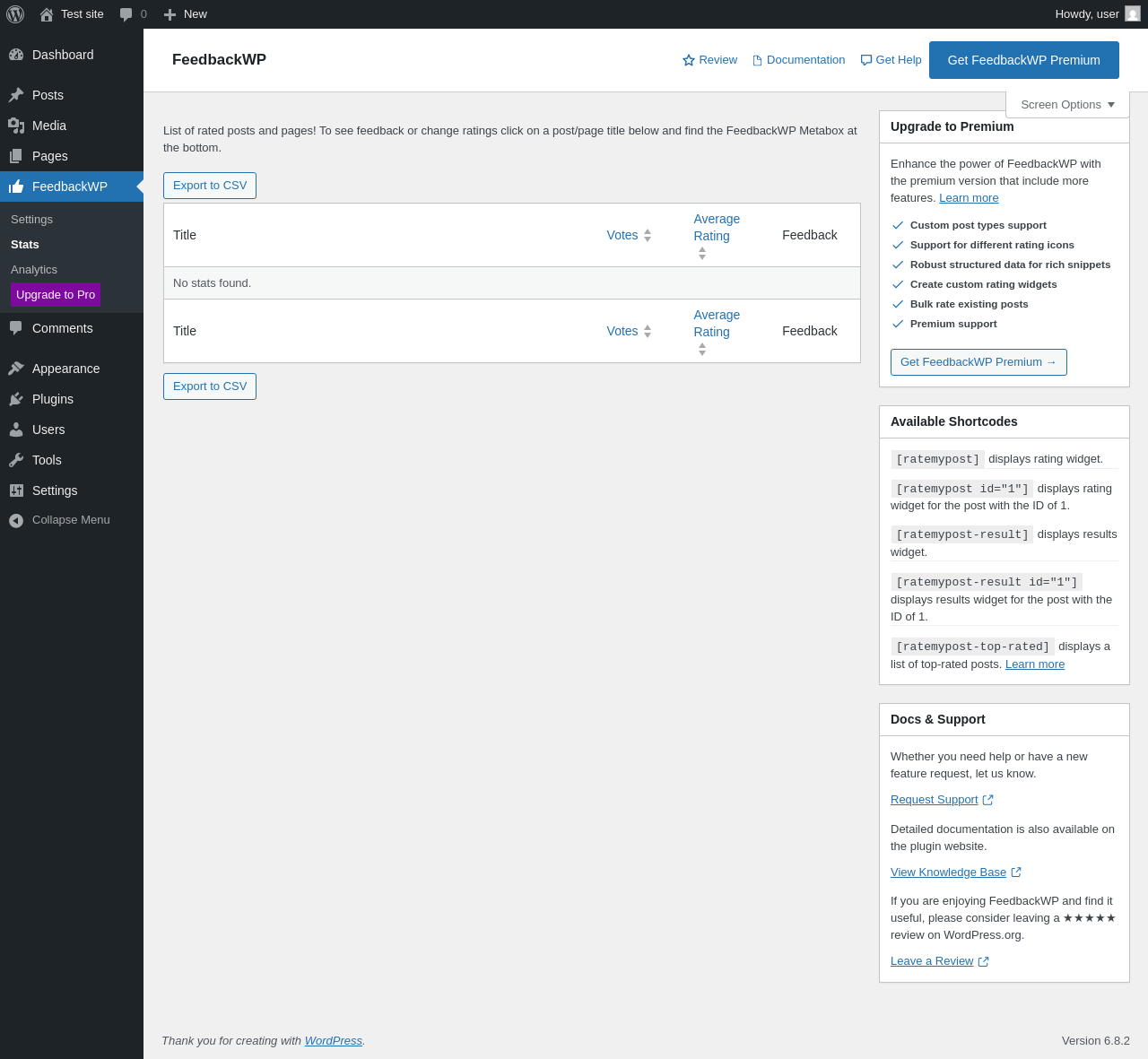Click the user avatar in the admin bar
This screenshot has width=1148, height=1059.
[x=1133, y=13]
